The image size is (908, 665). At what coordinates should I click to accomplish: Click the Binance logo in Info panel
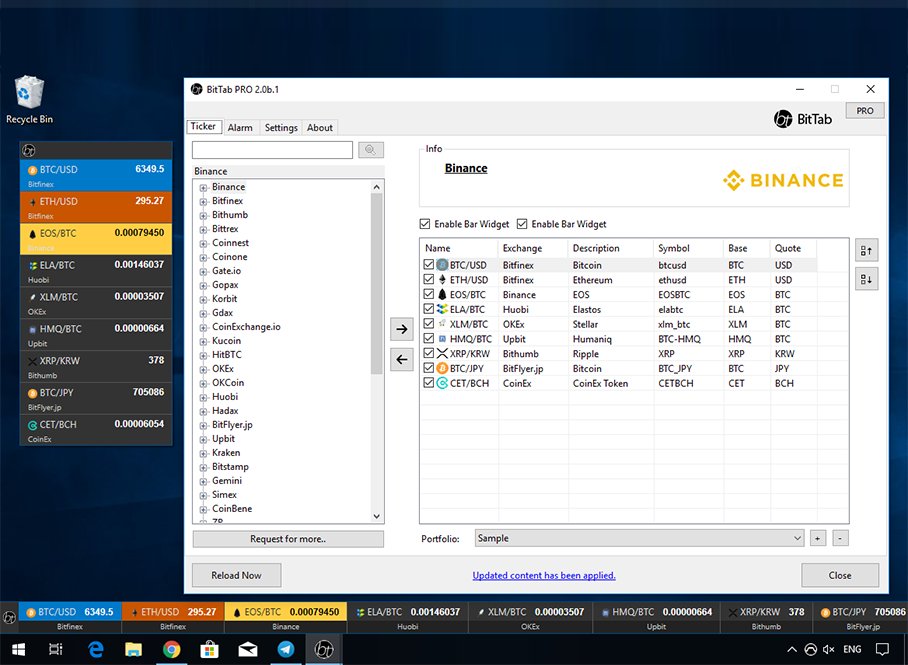tap(783, 180)
